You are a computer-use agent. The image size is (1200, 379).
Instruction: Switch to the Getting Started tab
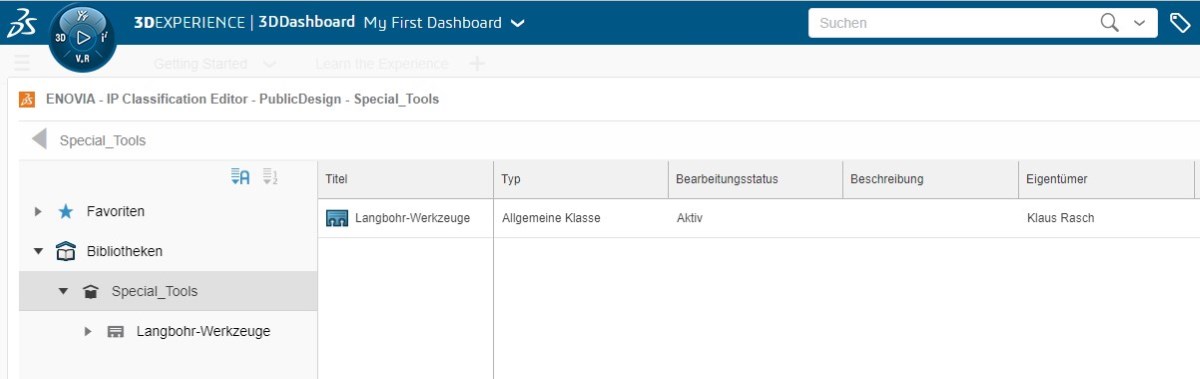pyautogui.click(x=200, y=63)
